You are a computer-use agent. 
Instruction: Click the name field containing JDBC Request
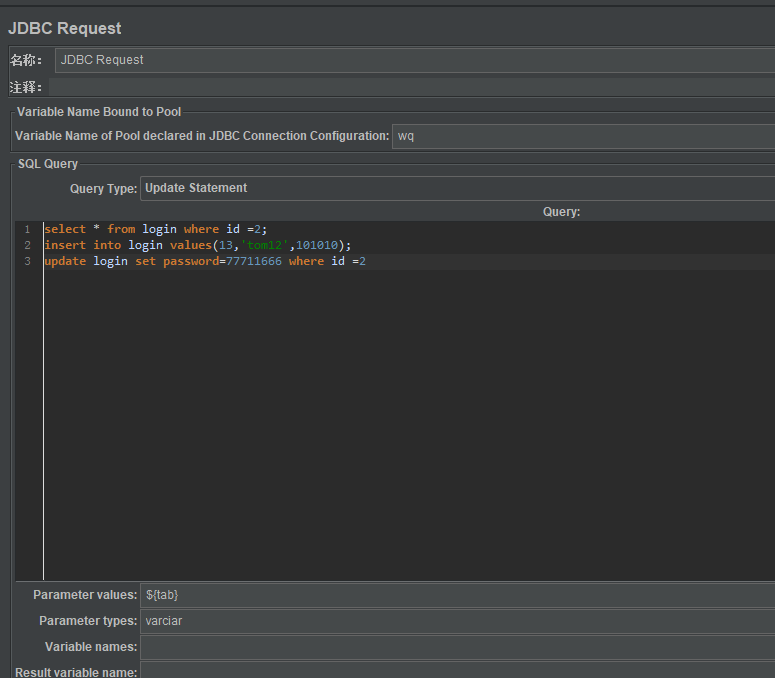pos(415,60)
